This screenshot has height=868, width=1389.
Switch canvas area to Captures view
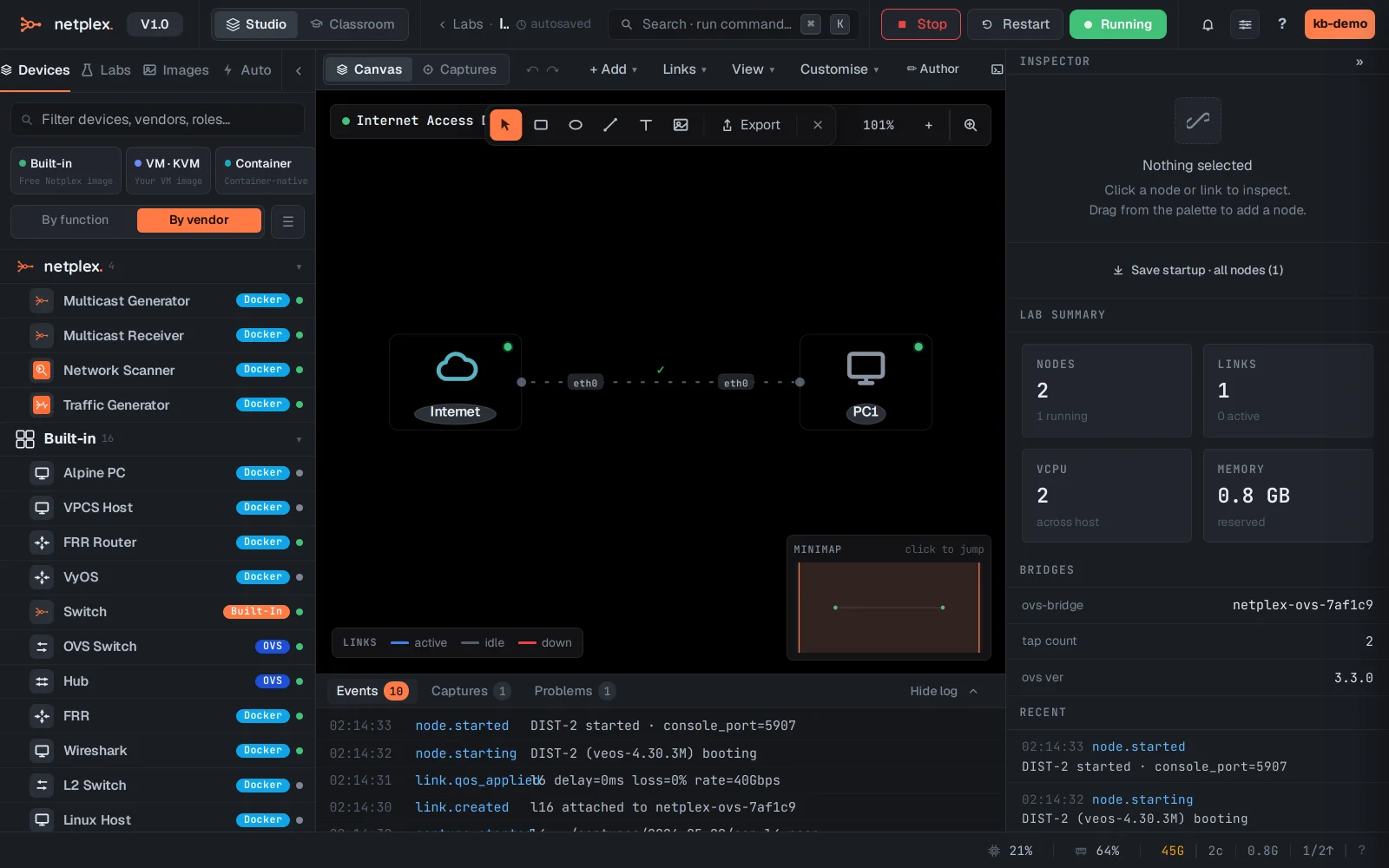pos(459,69)
